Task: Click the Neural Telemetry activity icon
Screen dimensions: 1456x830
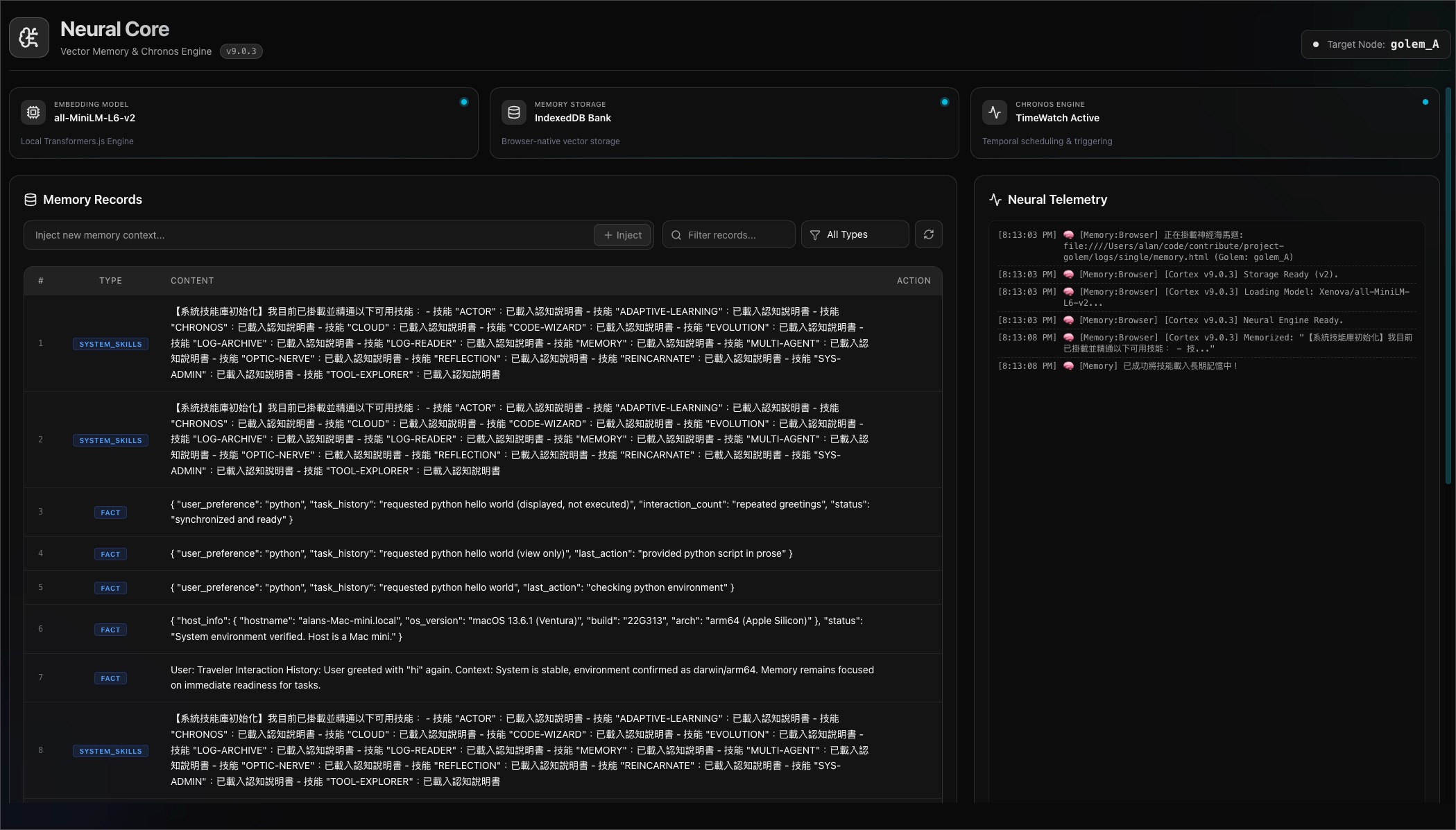Action: (x=995, y=200)
